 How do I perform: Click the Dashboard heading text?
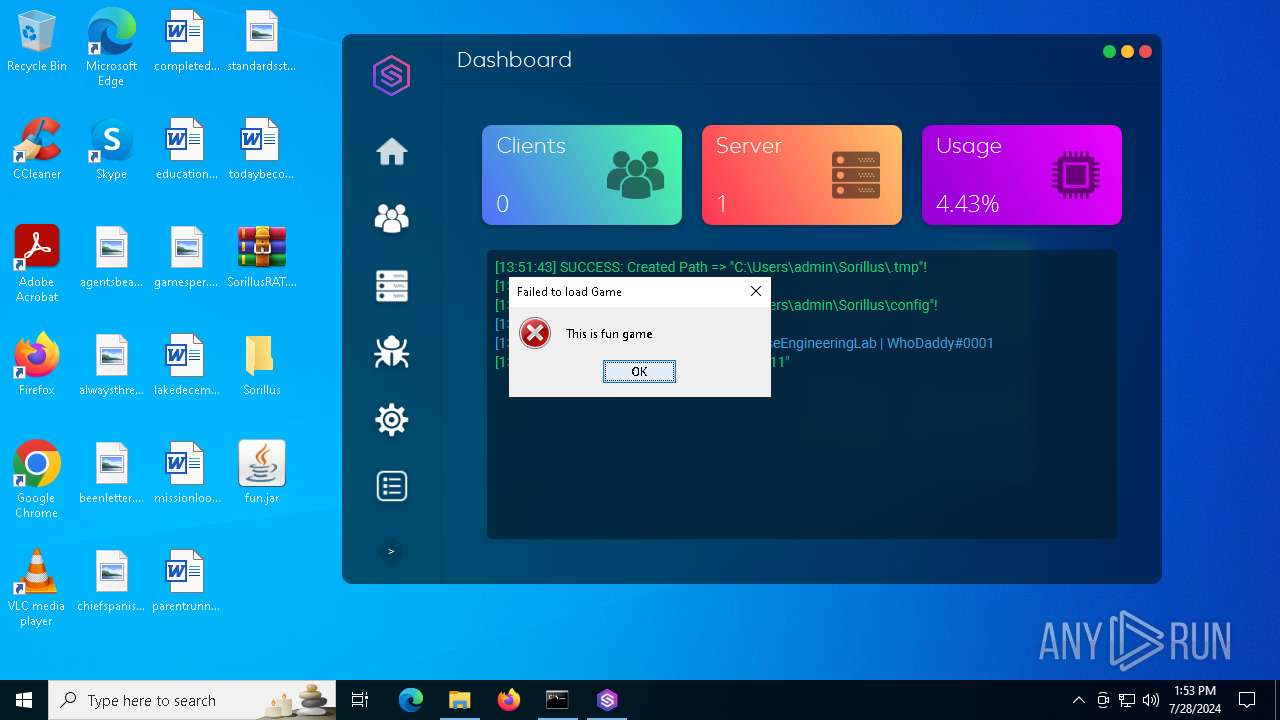514,60
